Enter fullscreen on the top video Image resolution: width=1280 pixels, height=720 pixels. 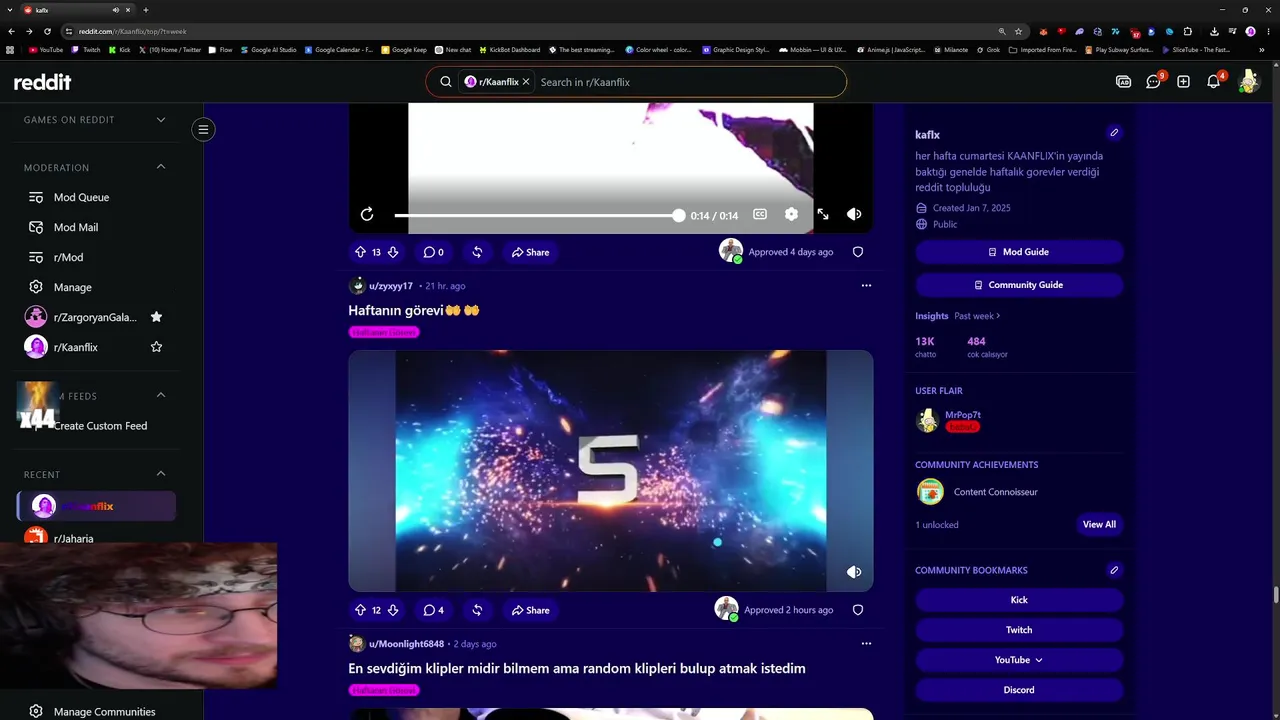tap(823, 214)
